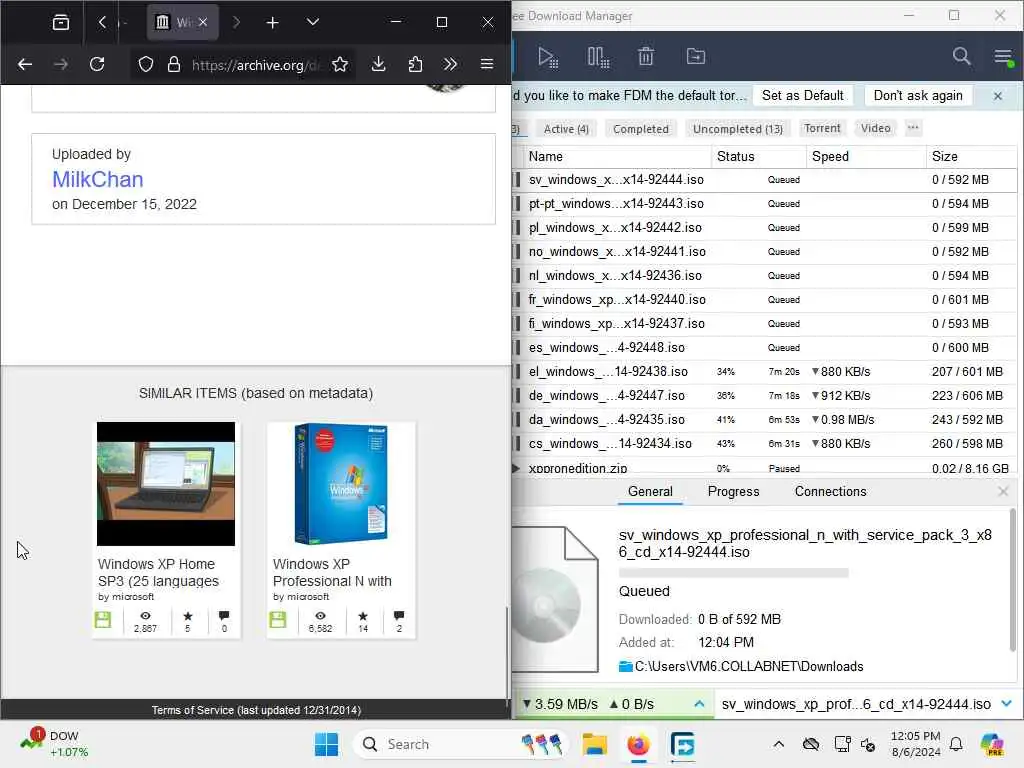Open the Firefox downloads panel
The width and height of the screenshot is (1024, 768).
tap(378, 64)
